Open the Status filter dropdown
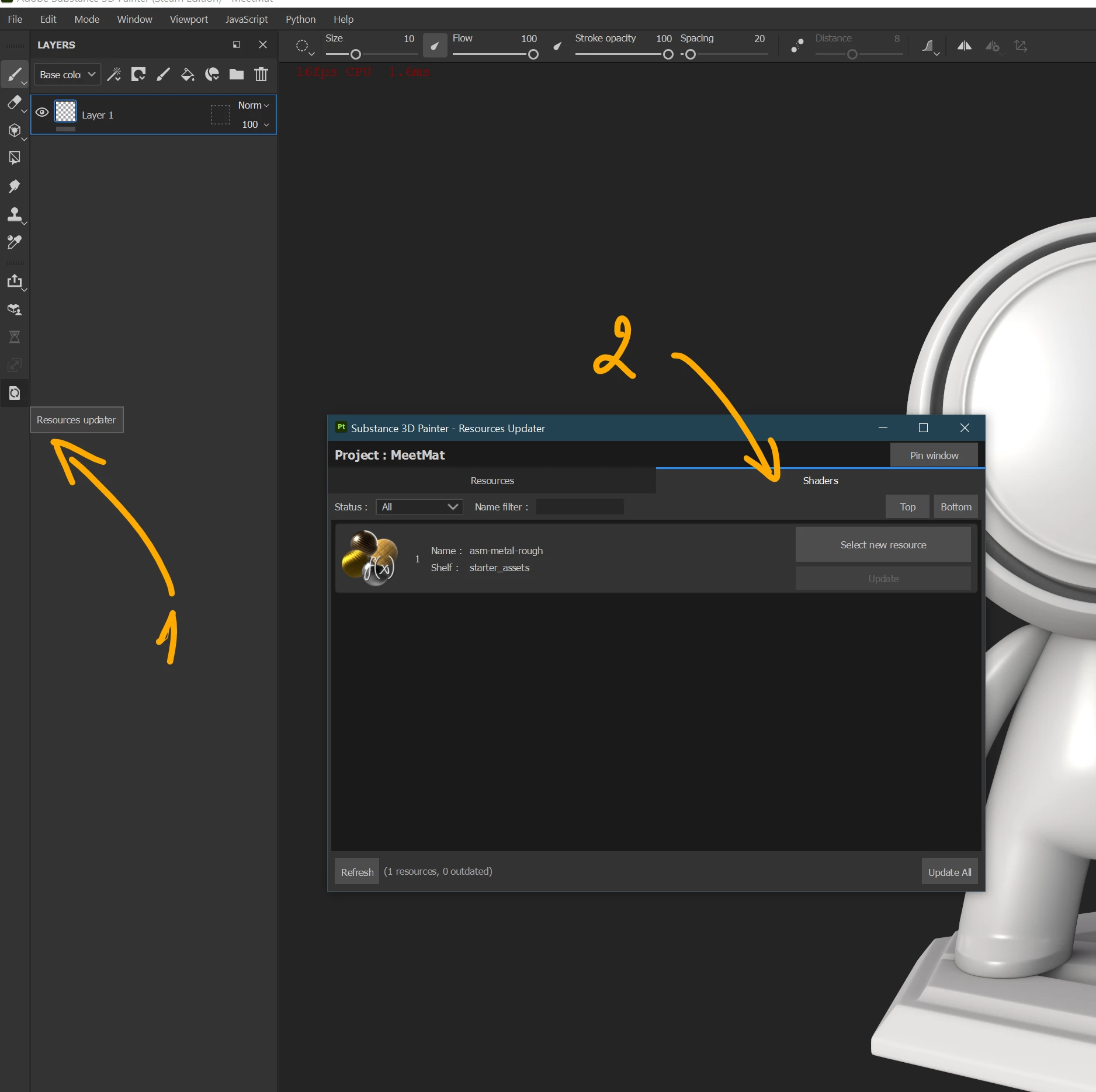The height and width of the screenshot is (1092, 1096). (x=419, y=507)
